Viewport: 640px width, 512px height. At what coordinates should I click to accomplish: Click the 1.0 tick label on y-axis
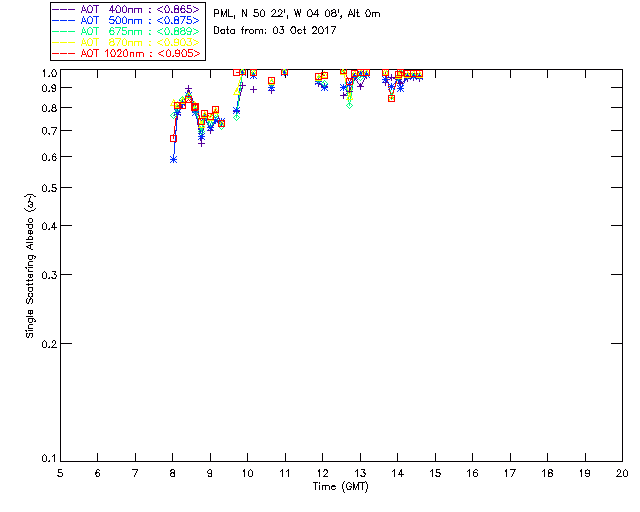tap(46, 74)
